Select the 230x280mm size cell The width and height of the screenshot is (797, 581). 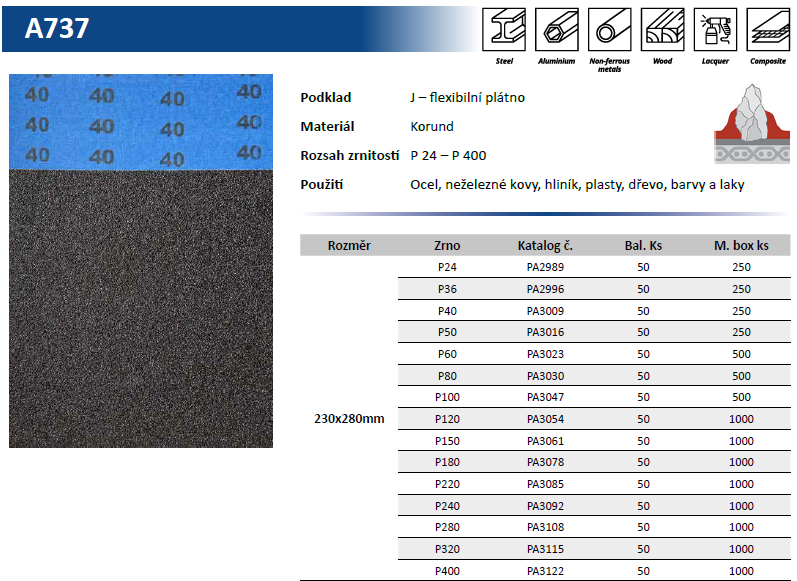coord(349,419)
